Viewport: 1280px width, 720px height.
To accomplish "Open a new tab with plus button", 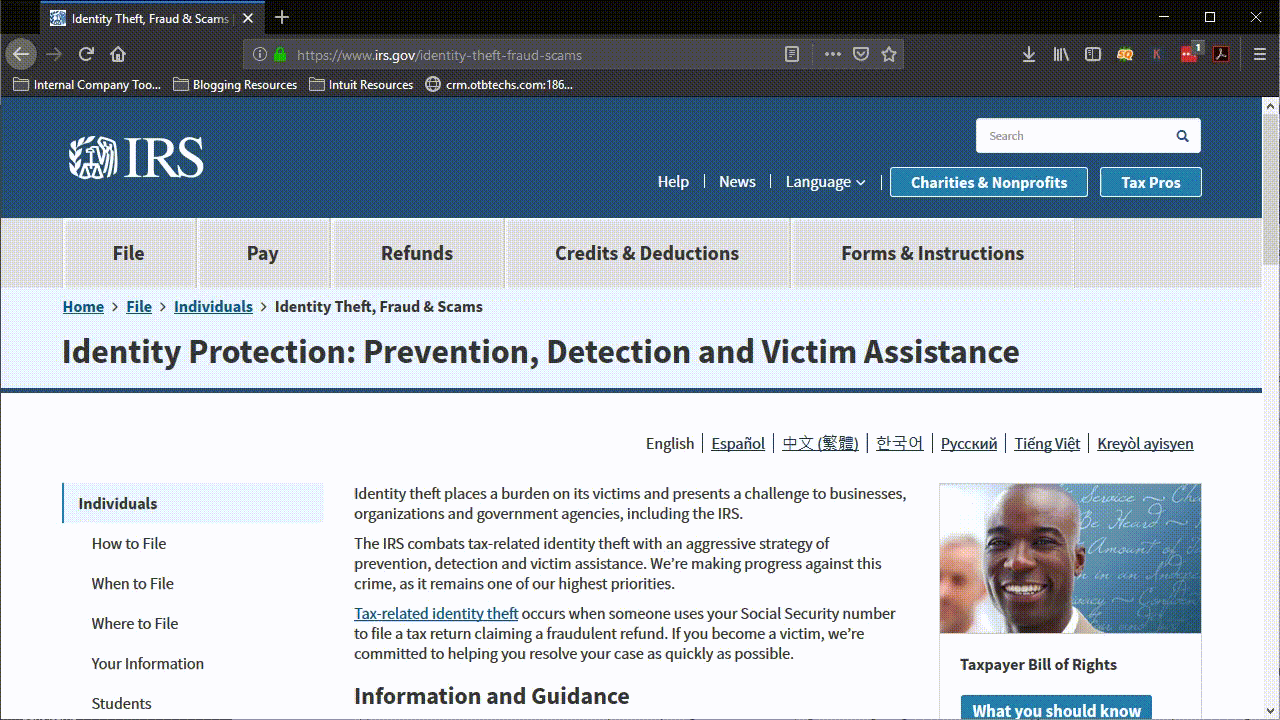I will pyautogui.click(x=282, y=17).
